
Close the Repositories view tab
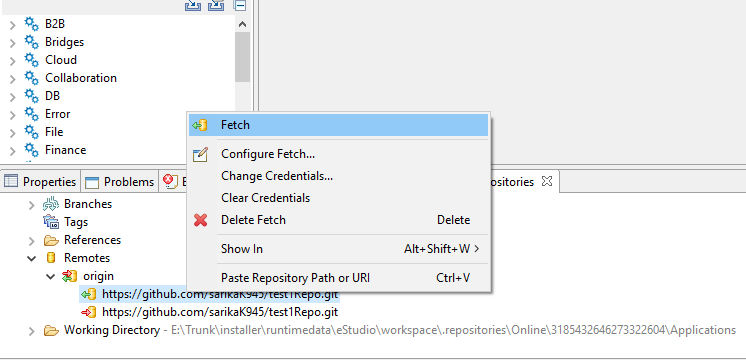pos(548,181)
